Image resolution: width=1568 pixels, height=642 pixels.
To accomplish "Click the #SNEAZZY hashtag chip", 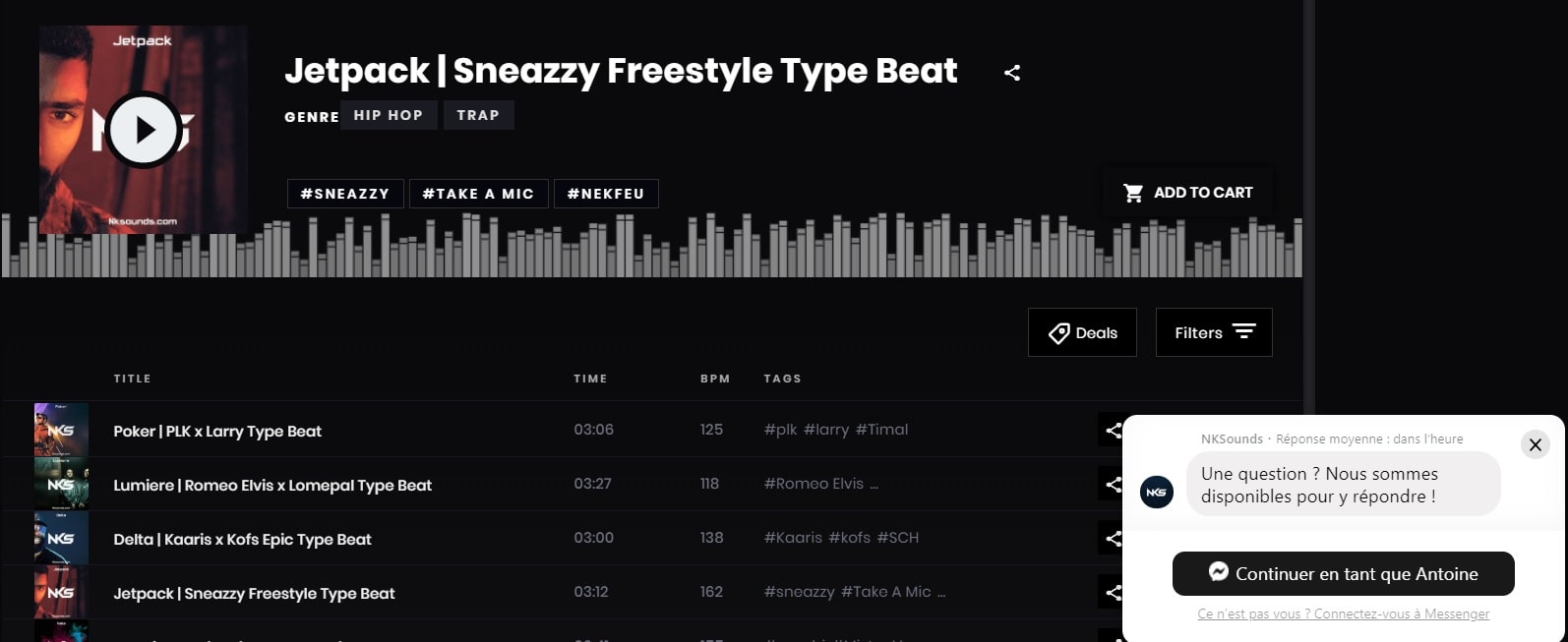I will (344, 194).
